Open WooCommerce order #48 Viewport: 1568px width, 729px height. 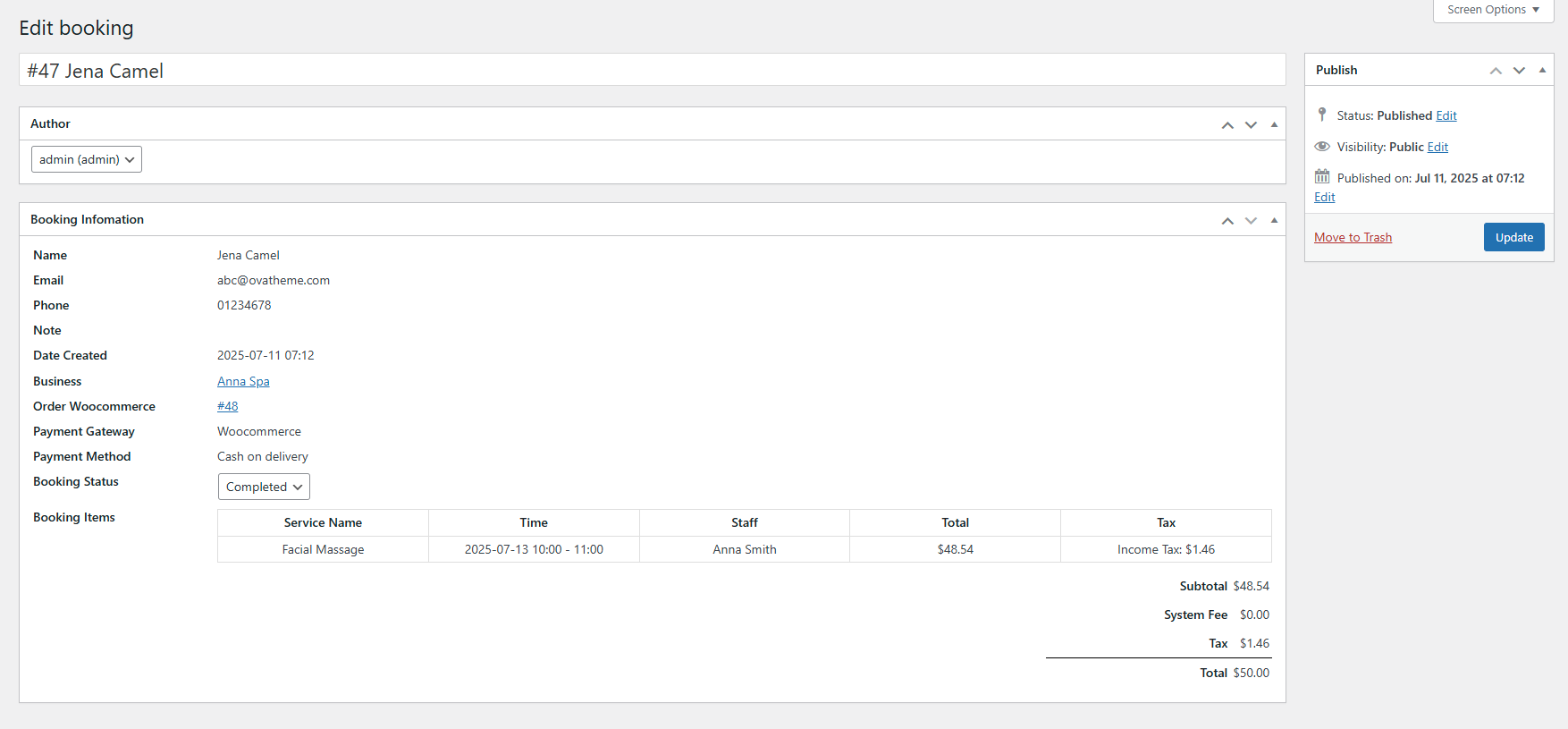(228, 406)
